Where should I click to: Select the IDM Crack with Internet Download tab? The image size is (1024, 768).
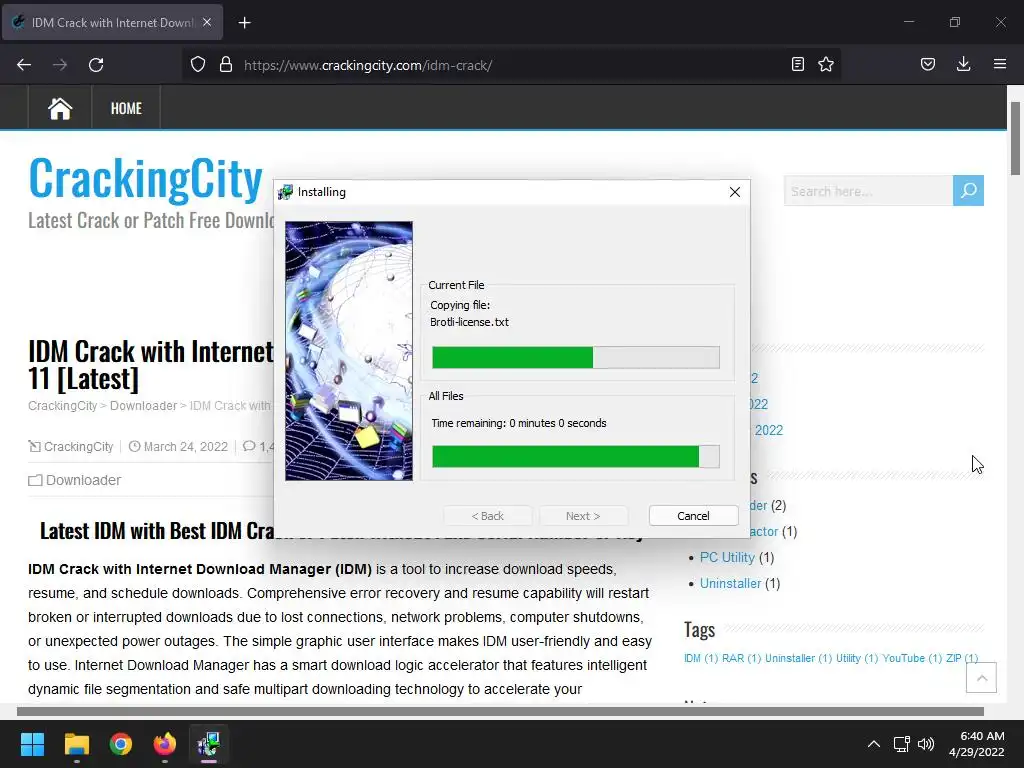tap(112, 22)
